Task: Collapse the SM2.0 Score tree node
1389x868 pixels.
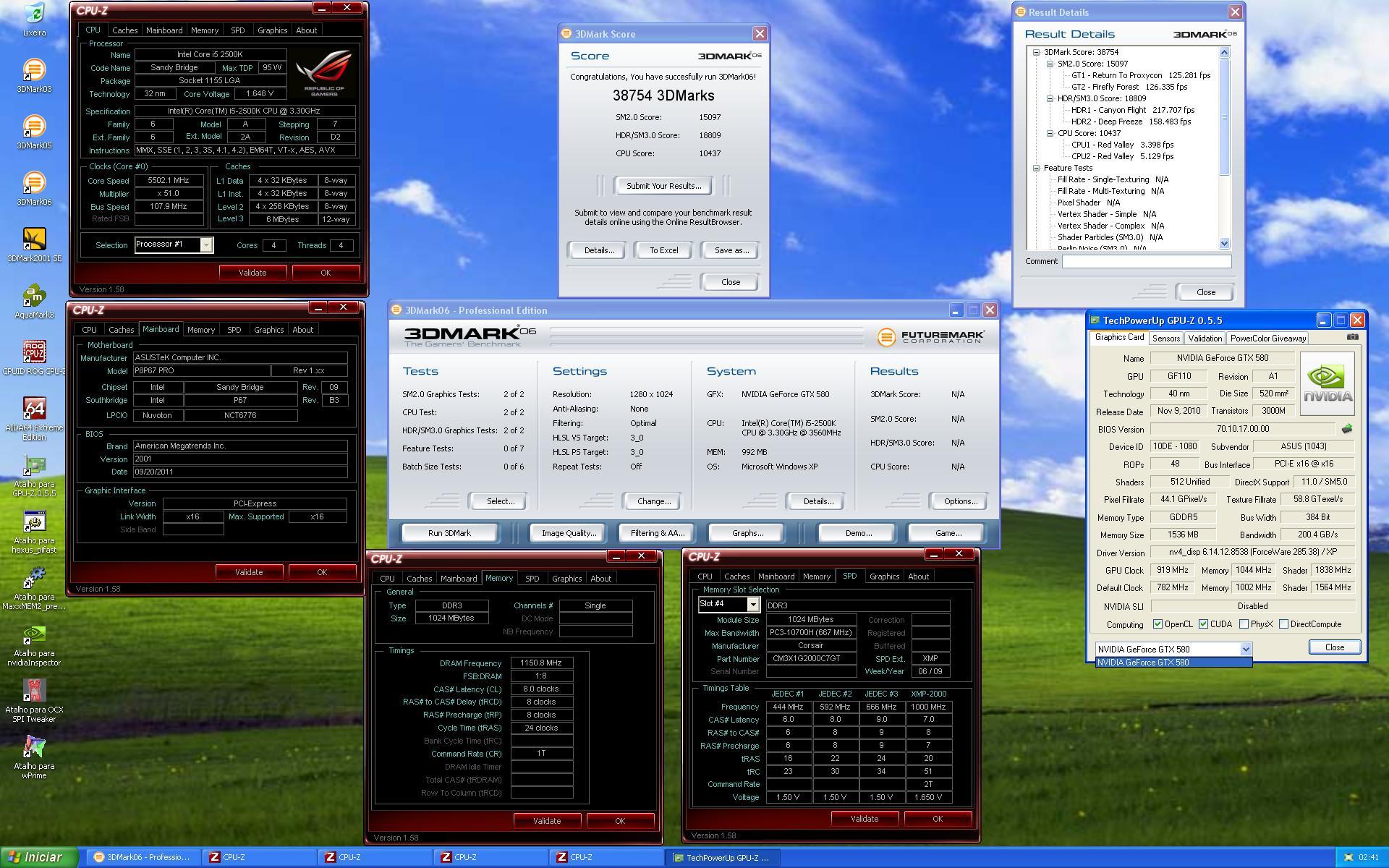Action: pyautogui.click(x=1050, y=64)
